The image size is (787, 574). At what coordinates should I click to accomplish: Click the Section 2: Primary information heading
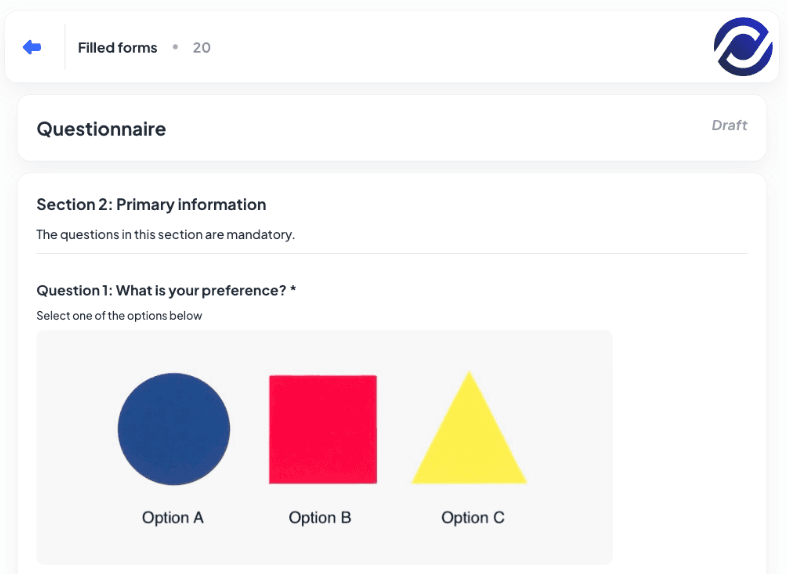click(x=151, y=205)
